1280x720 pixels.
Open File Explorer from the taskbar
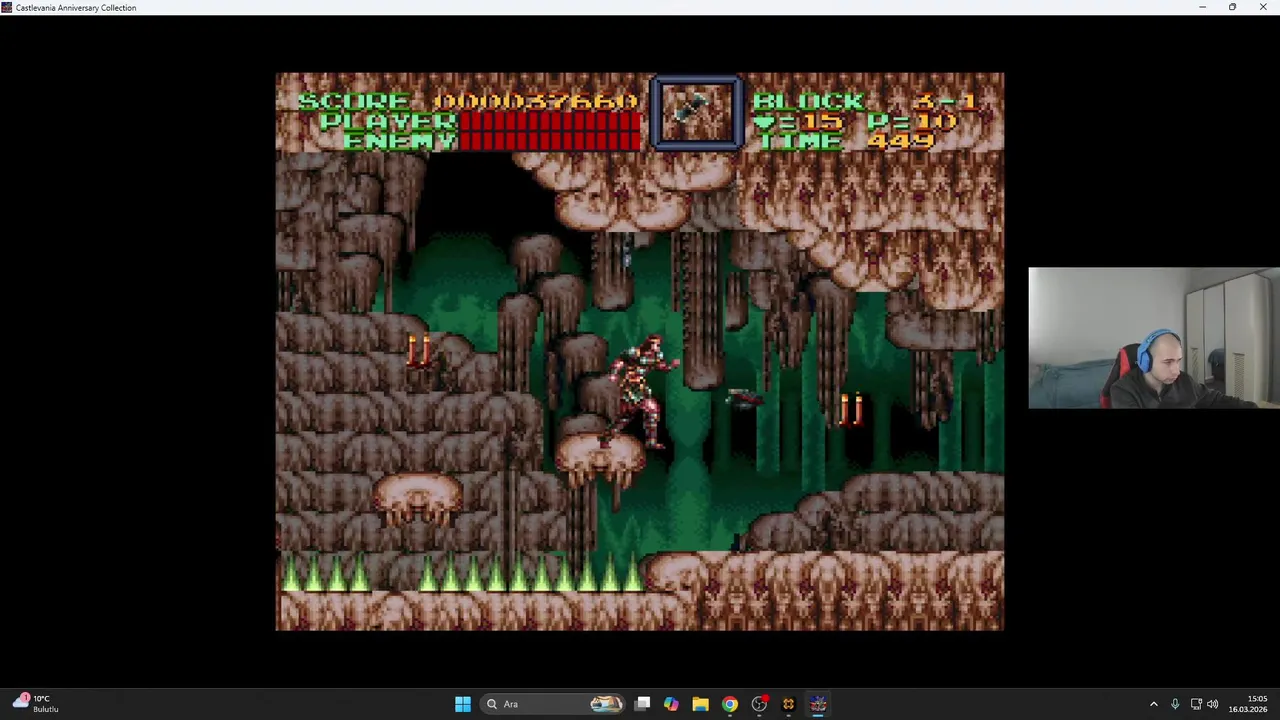tap(700, 704)
